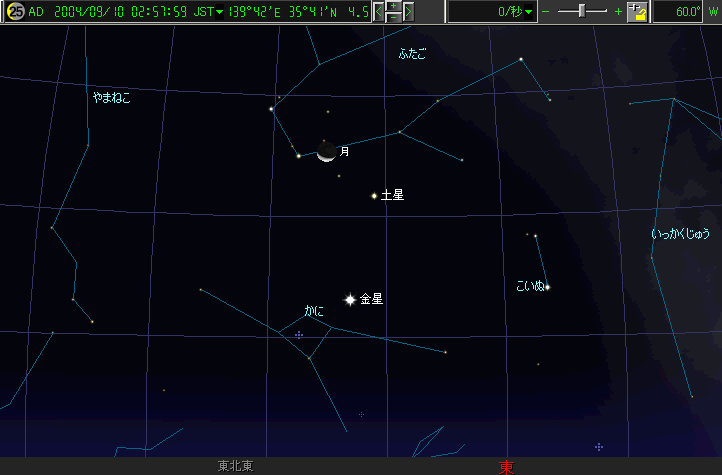This screenshot has width=722, height=475.
Task: Click the 60.0° field of view box
Action: point(680,12)
